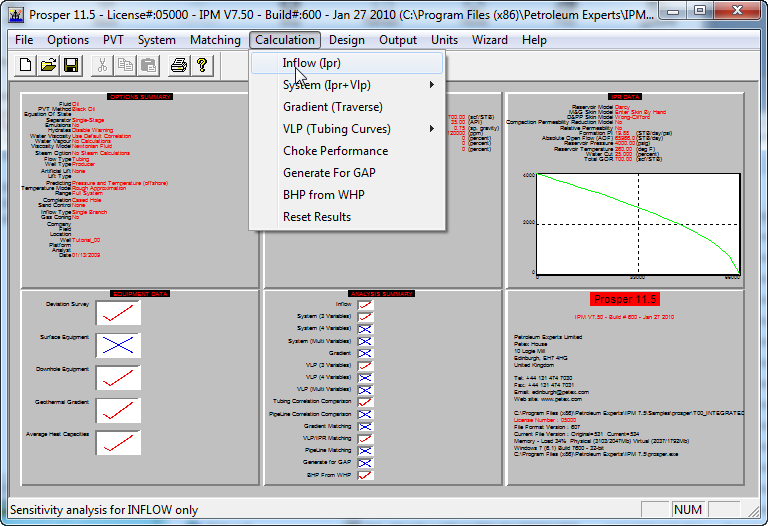Expand the VLP (Tubing Curves) submenu
Image resolution: width=768 pixels, height=526 pixels.
pyautogui.click(x=347, y=129)
